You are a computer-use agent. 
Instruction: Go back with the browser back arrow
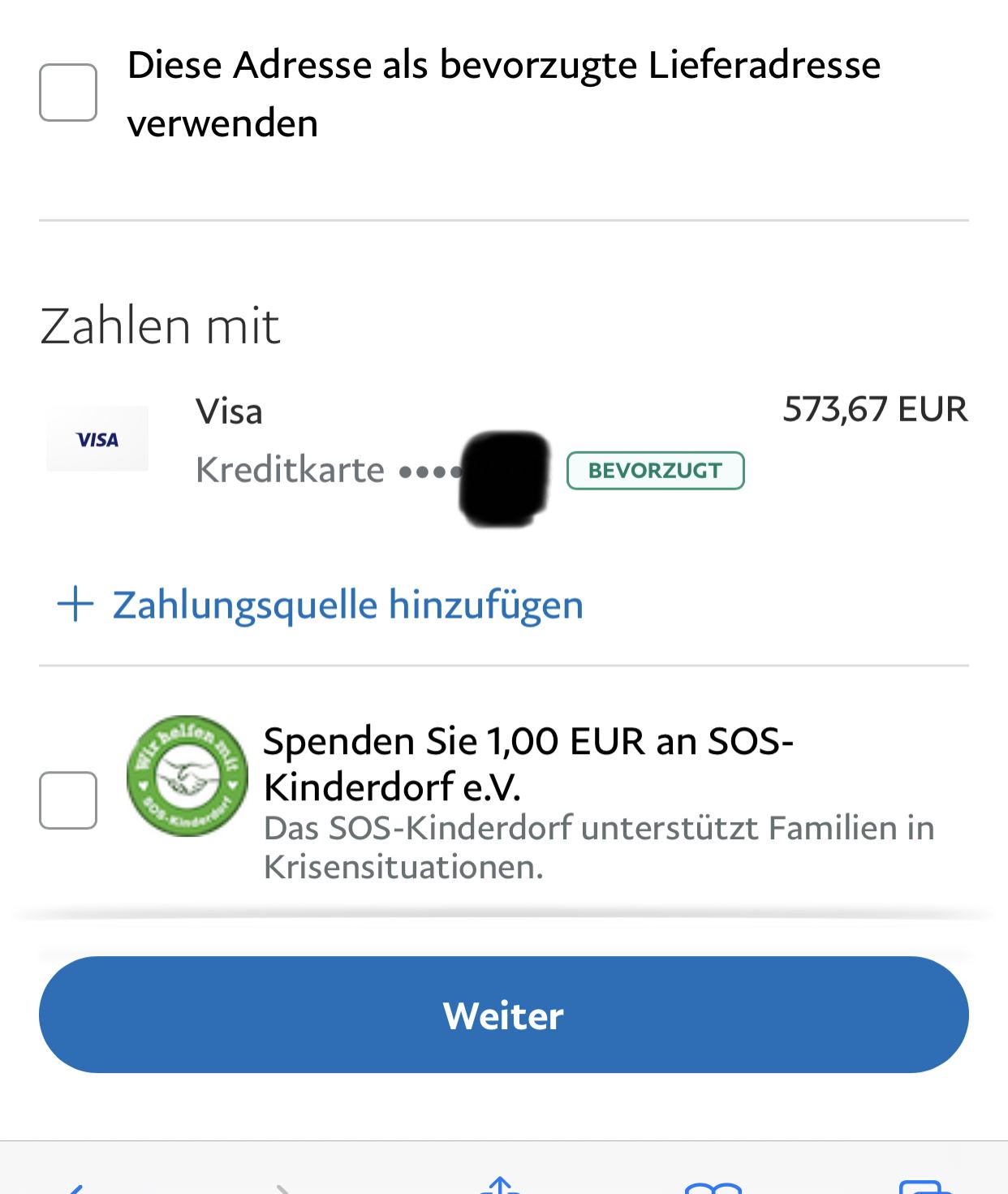[x=75, y=1187]
